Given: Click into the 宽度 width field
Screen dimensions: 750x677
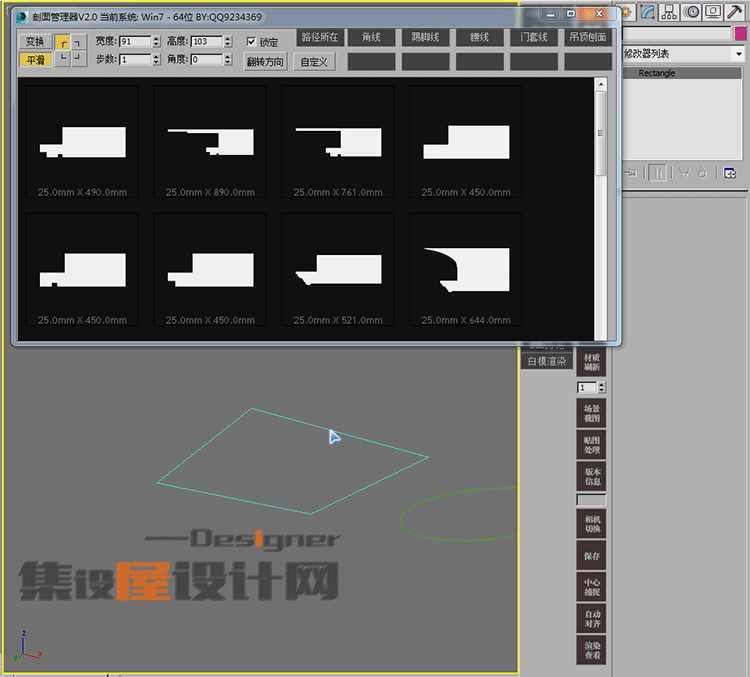Looking at the screenshot, I should [x=135, y=42].
